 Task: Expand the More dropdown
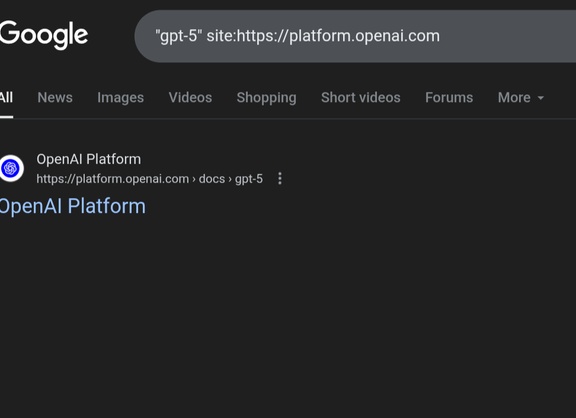pyautogui.click(x=521, y=98)
